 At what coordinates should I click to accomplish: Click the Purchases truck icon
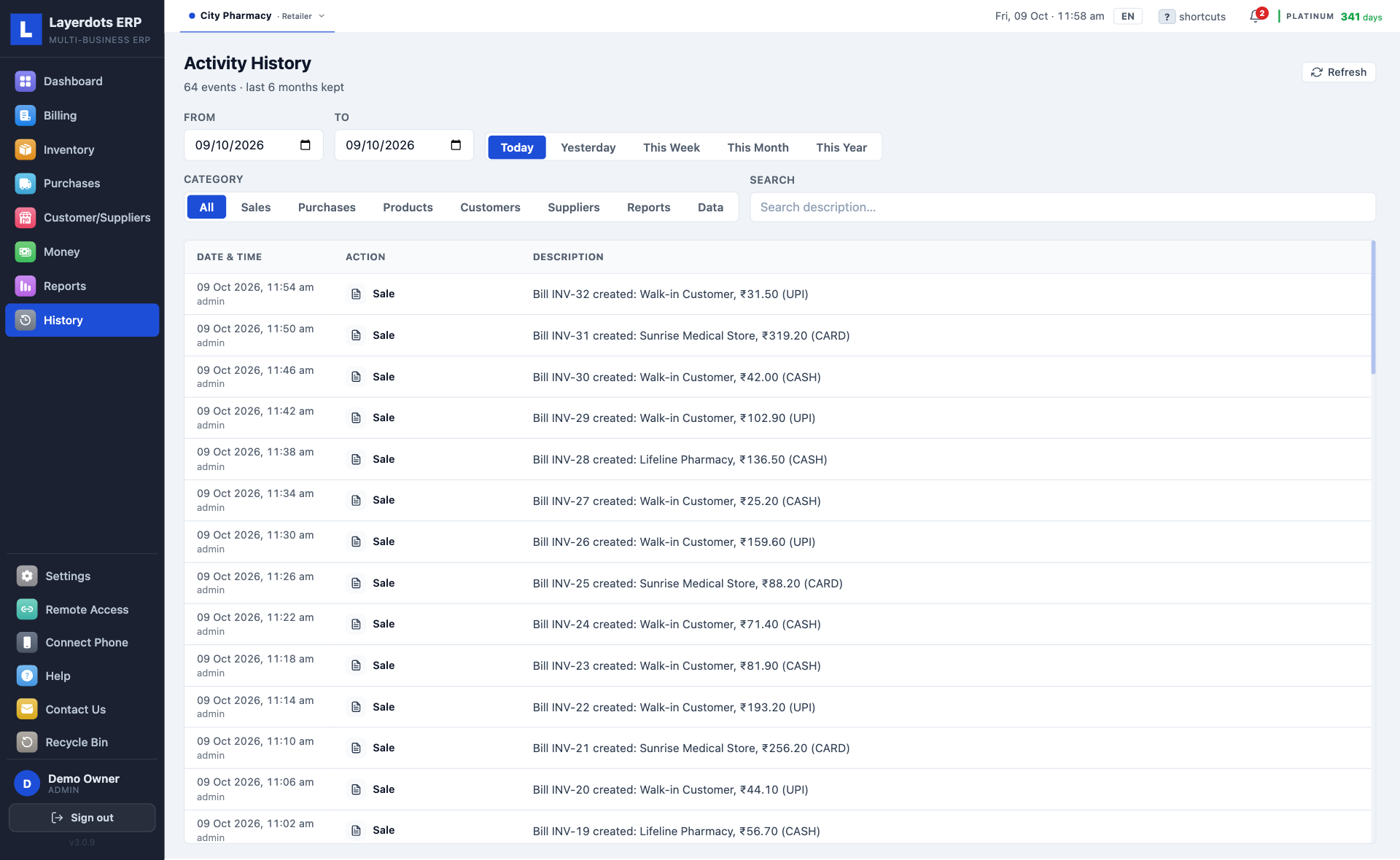26,184
